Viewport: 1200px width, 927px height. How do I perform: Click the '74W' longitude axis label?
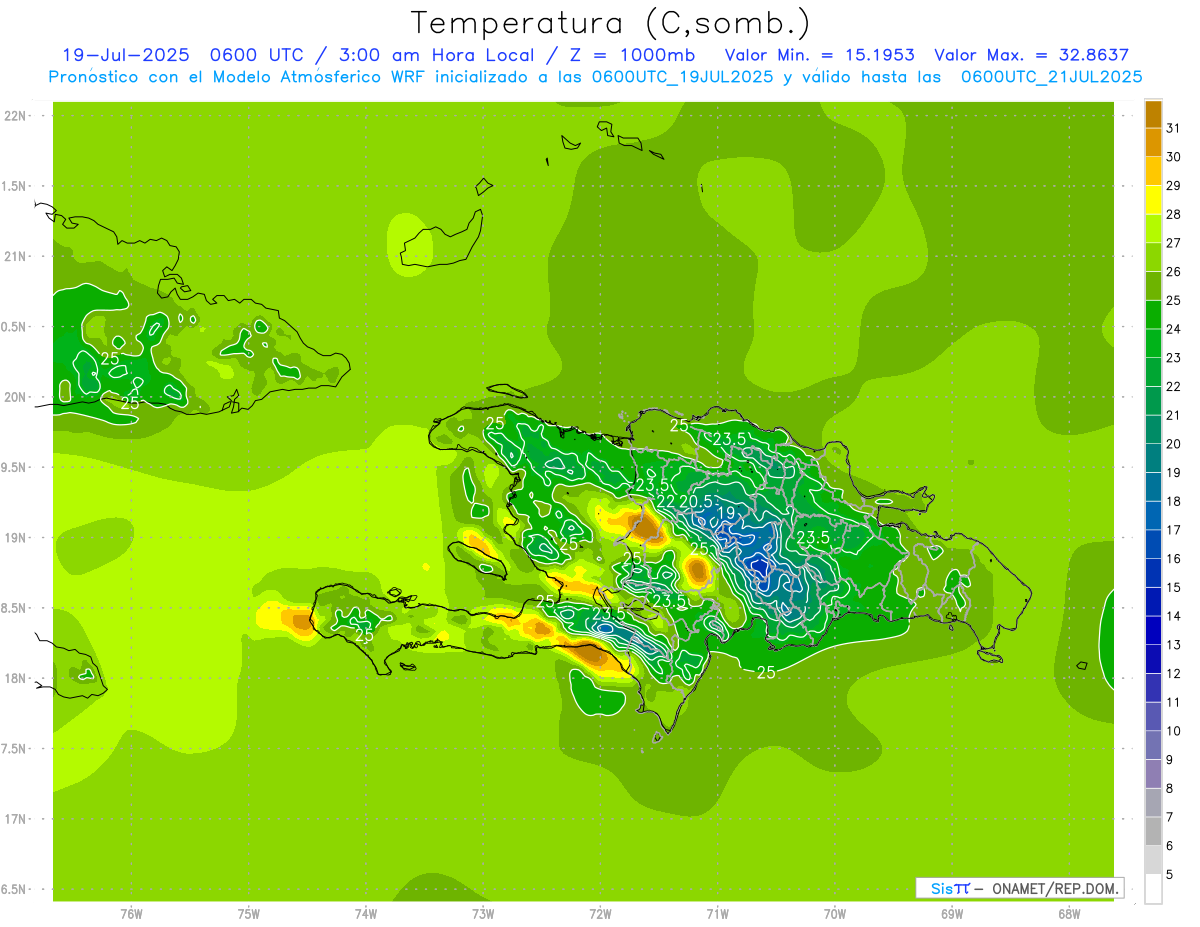pyautogui.click(x=365, y=914)
